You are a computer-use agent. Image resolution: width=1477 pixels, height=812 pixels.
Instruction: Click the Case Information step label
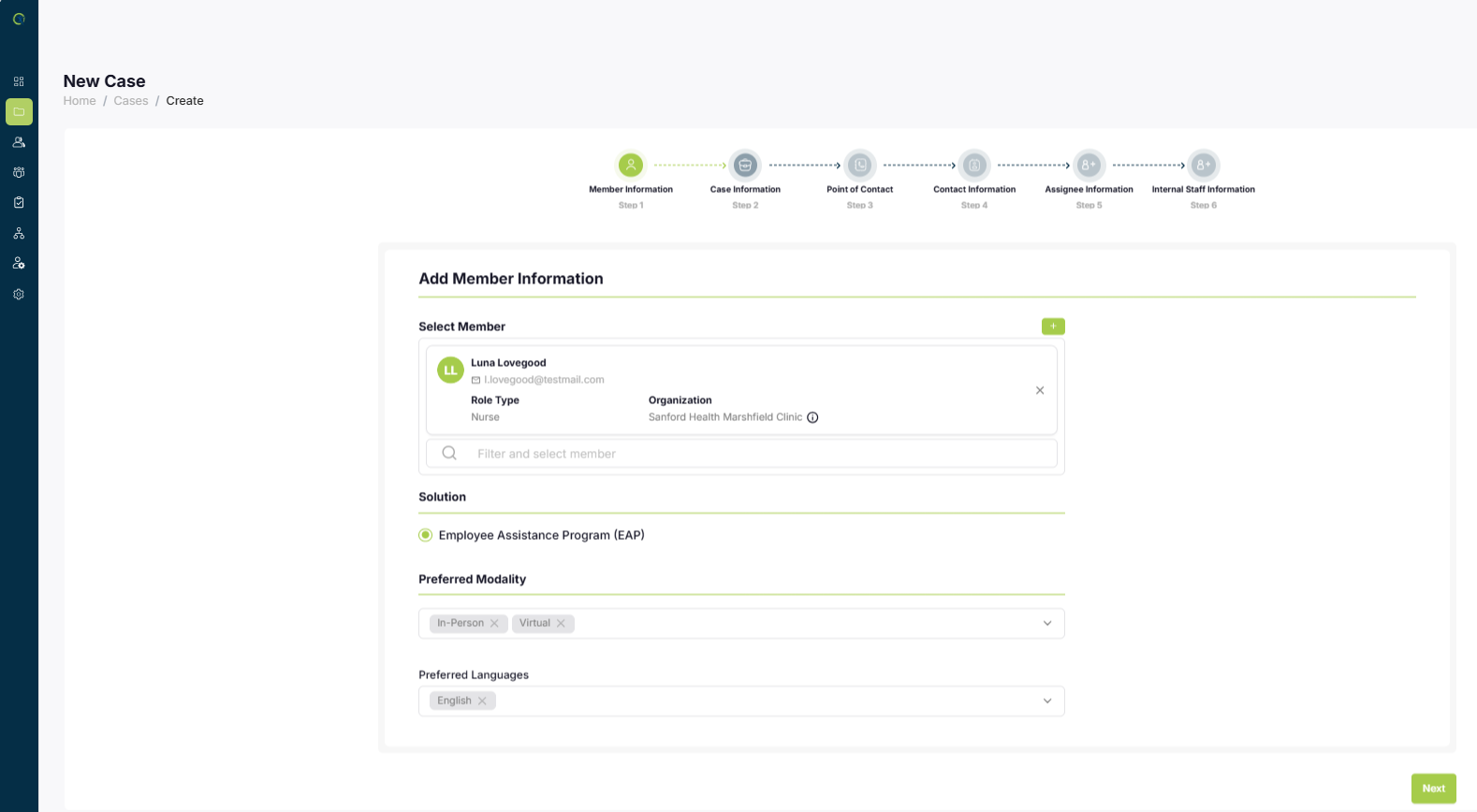[x=745, y=189]
